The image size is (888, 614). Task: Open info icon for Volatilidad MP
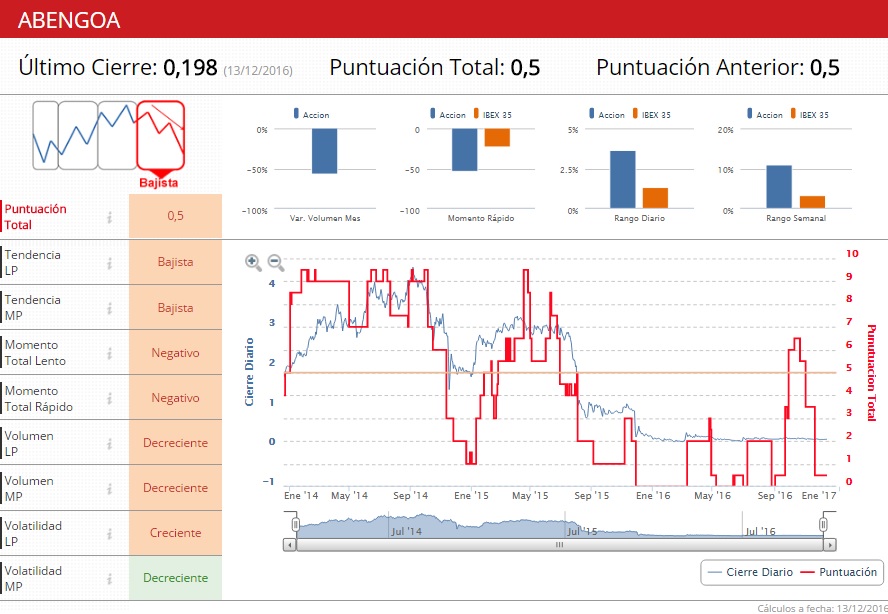[109, 578]
